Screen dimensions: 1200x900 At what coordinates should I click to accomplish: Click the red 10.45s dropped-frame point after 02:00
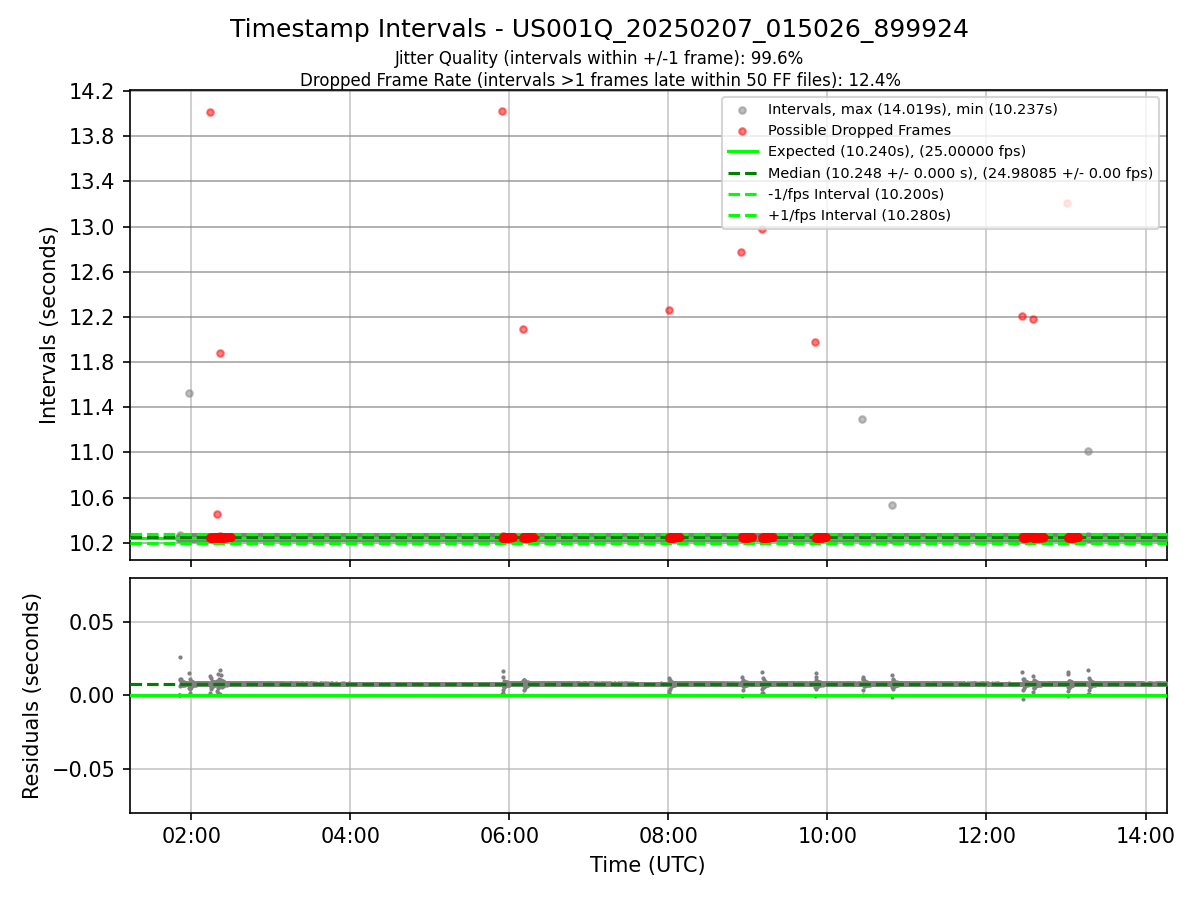pos(217,514)
